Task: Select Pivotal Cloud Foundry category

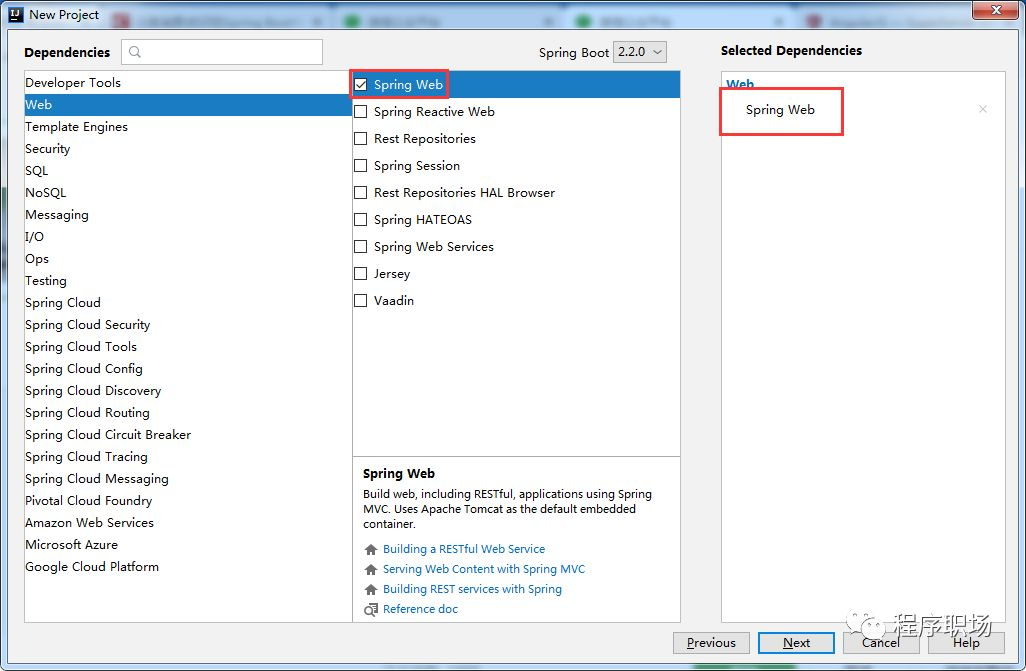Action: tap(188, 501)
